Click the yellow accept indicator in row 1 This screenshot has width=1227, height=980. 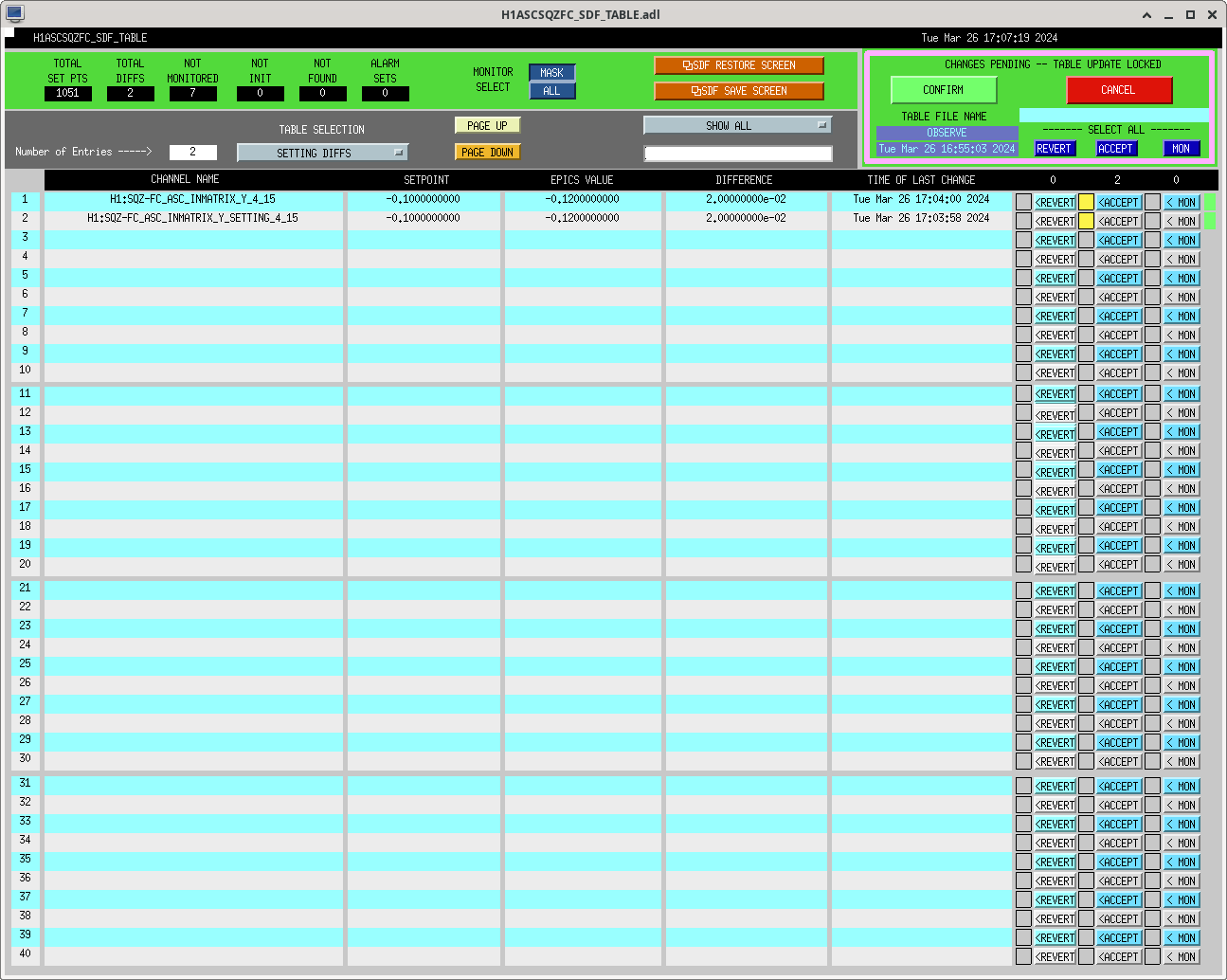pos(1086,202)
